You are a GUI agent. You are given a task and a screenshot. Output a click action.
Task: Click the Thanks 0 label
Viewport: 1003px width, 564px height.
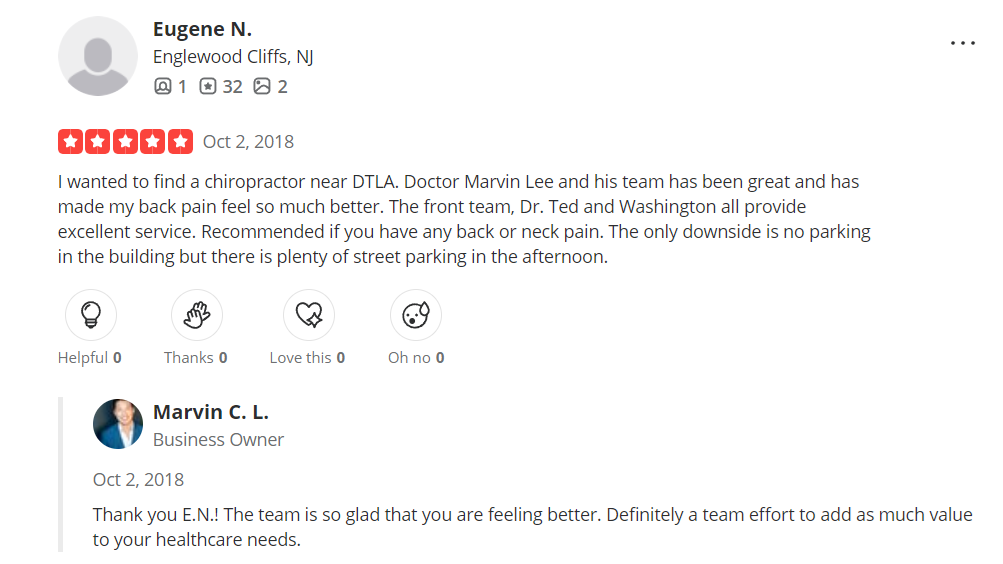tap(196, 357)
